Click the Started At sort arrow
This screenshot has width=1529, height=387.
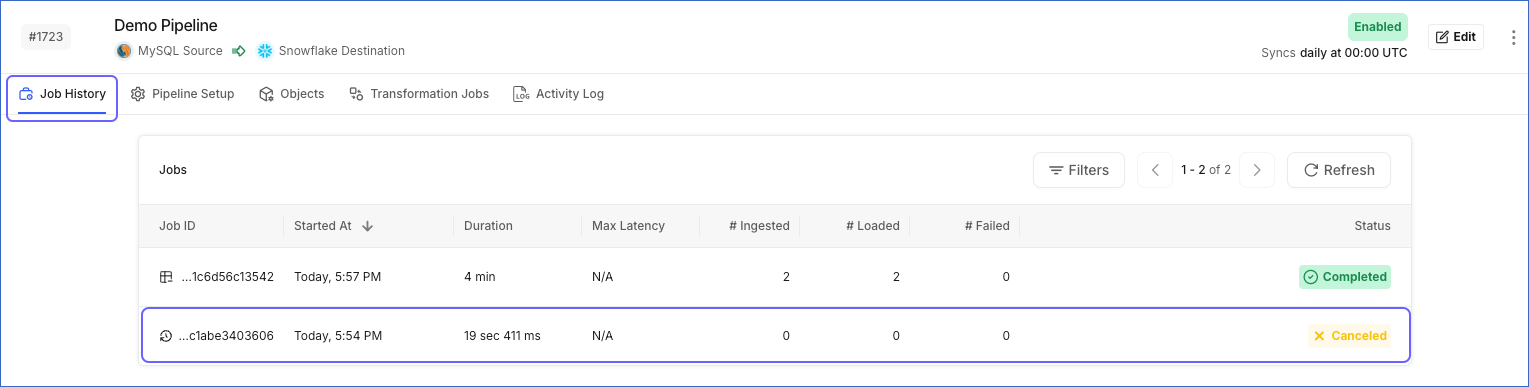(367, 226)
